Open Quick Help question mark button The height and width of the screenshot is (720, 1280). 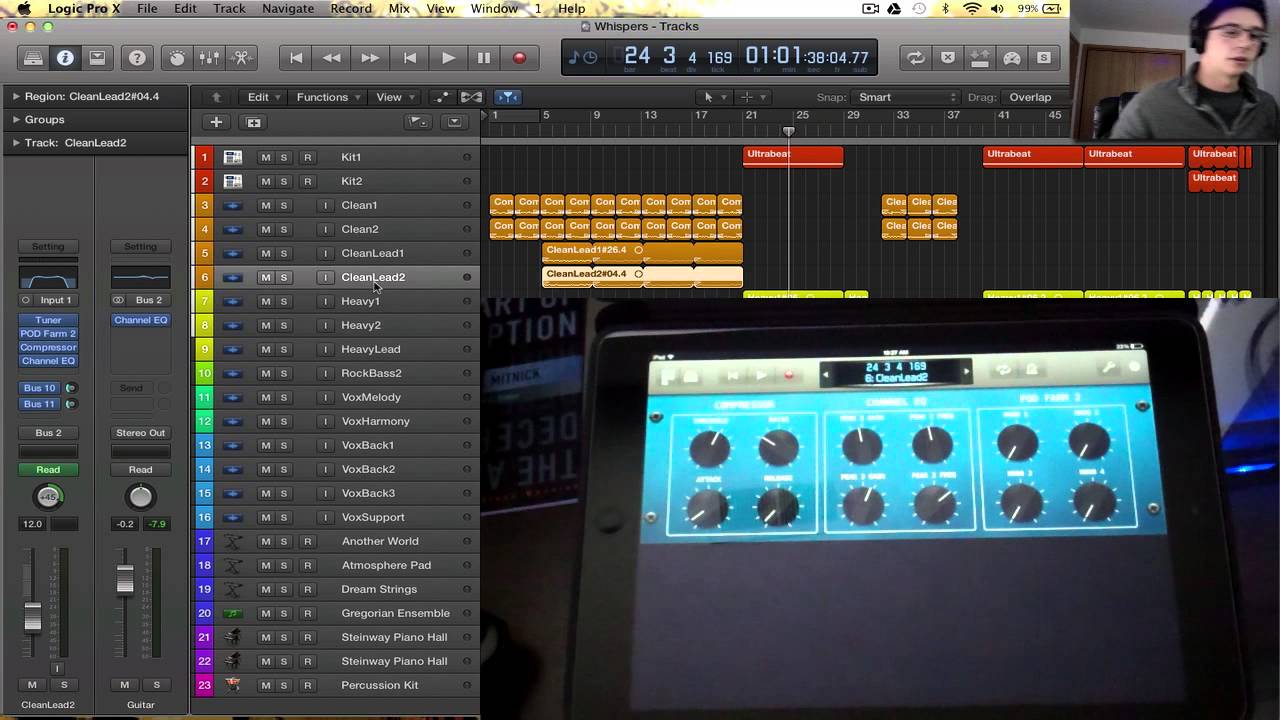point(137,58)
